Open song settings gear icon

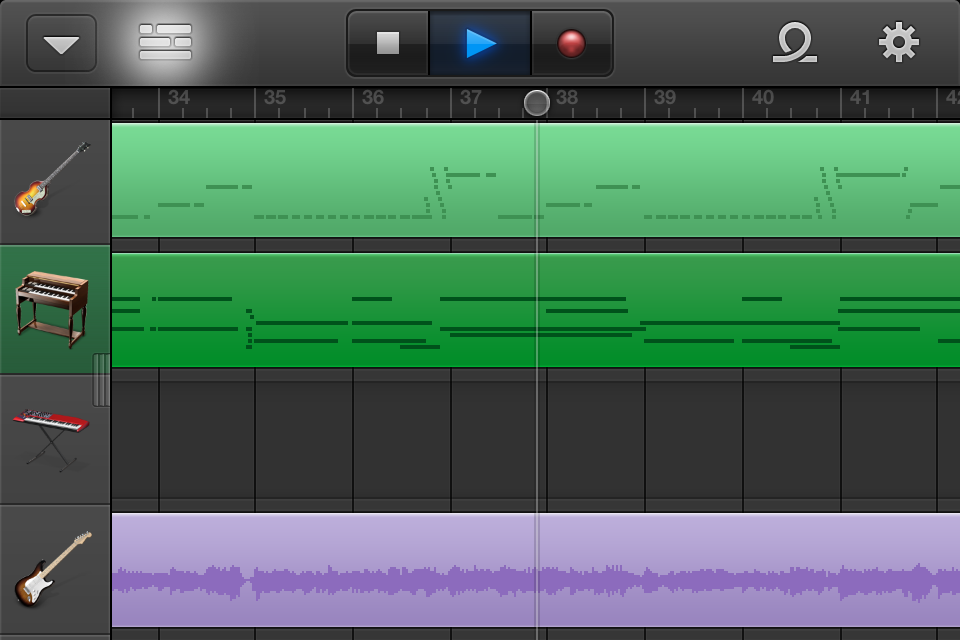(898, 42)
